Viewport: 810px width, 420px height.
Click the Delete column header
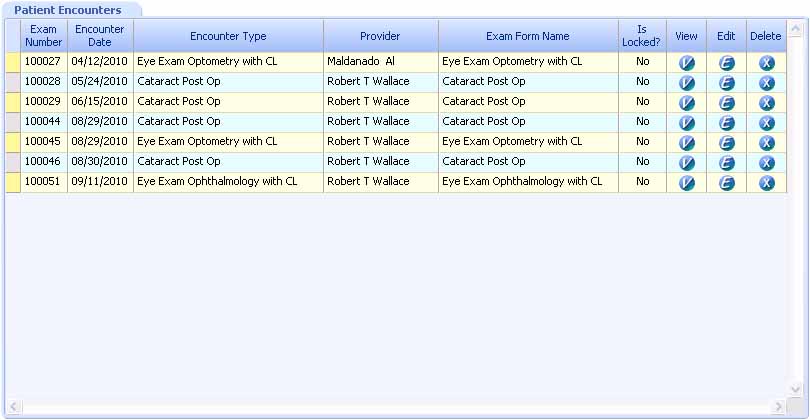coord(766,36)
